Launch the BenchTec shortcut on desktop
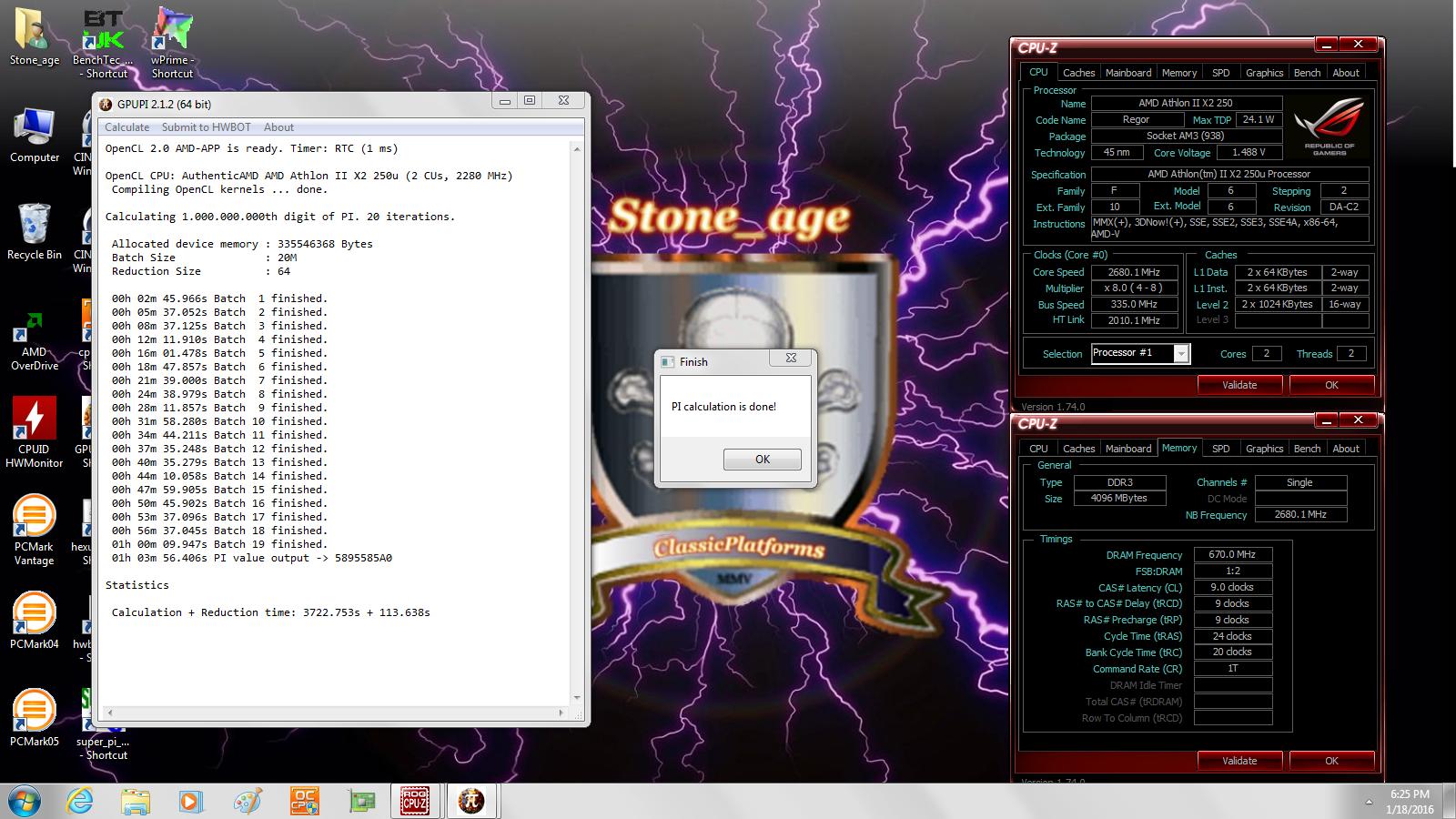The height and width of the screenshot is (819, 1456). pyautogui.click(x=102, y=42)
